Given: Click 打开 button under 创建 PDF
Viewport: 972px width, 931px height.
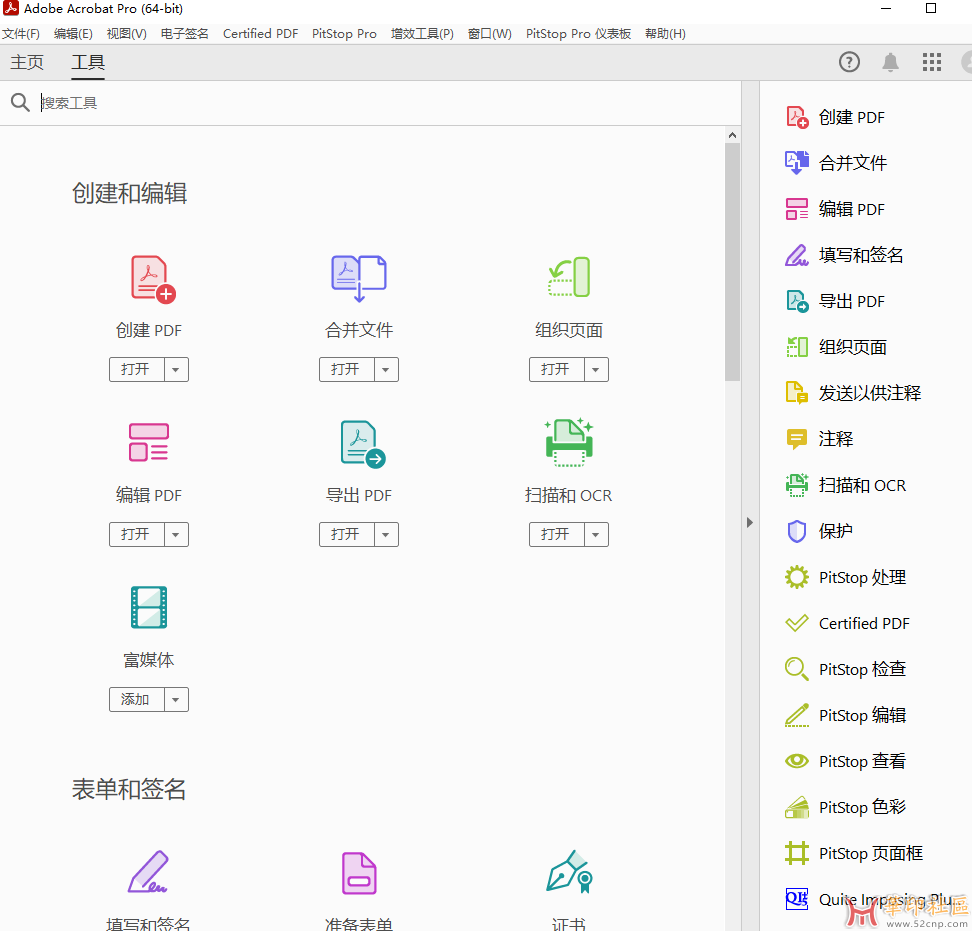Looking at the screenshot, I should click(136, 369).
